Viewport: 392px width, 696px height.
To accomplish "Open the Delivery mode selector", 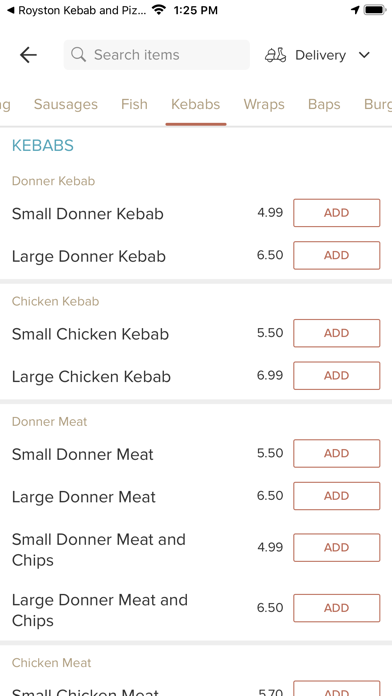I will click(318, 55).
